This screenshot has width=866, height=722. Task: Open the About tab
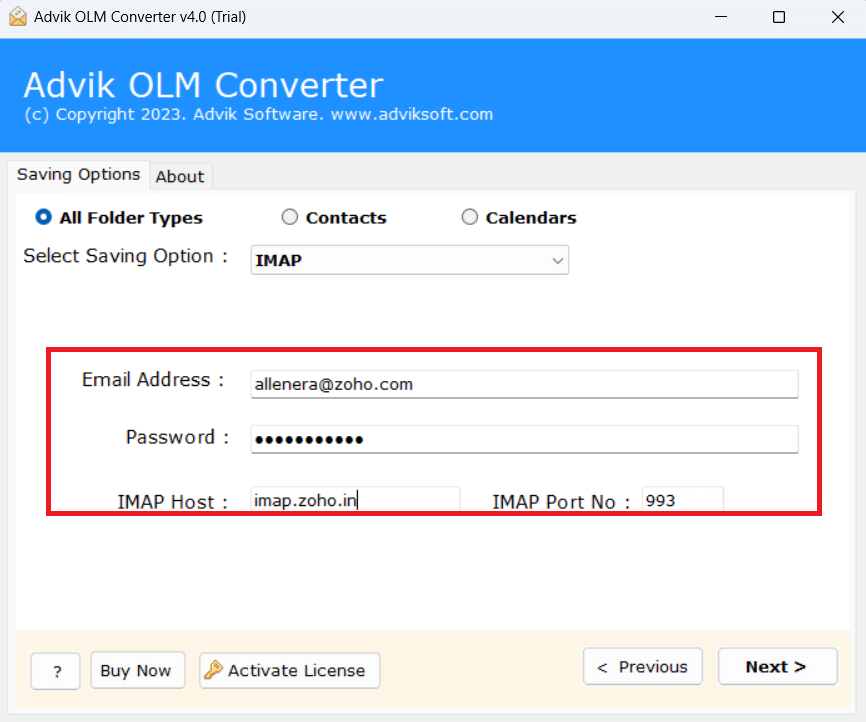point(180,176)
